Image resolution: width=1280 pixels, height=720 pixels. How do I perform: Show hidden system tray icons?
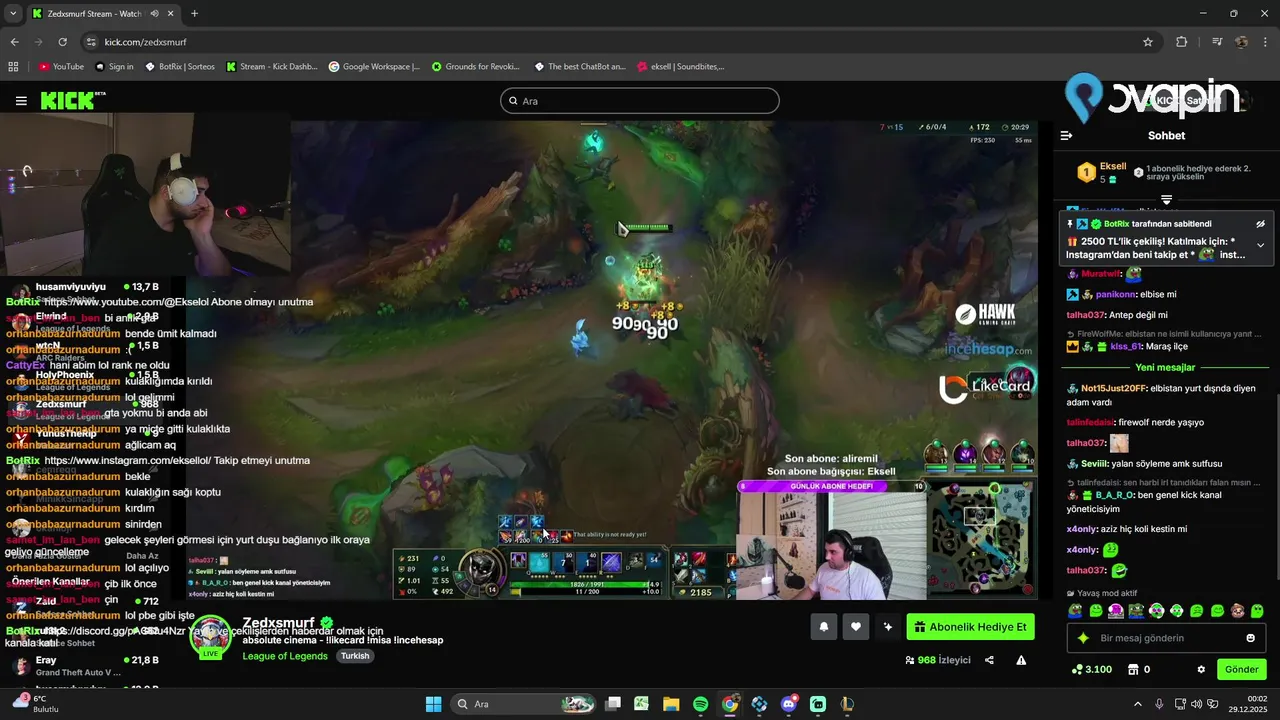pyautogui.click(x=1138, y=704)
